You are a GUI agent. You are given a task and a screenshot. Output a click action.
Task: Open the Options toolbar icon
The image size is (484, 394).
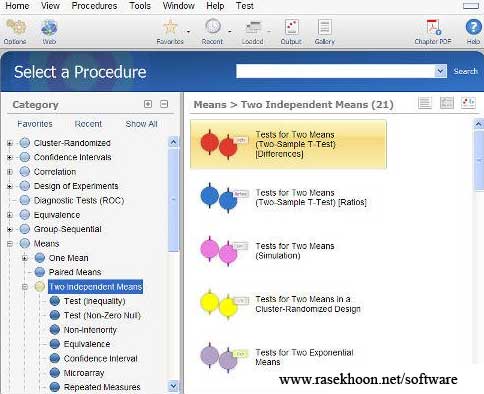pos(15,27)
